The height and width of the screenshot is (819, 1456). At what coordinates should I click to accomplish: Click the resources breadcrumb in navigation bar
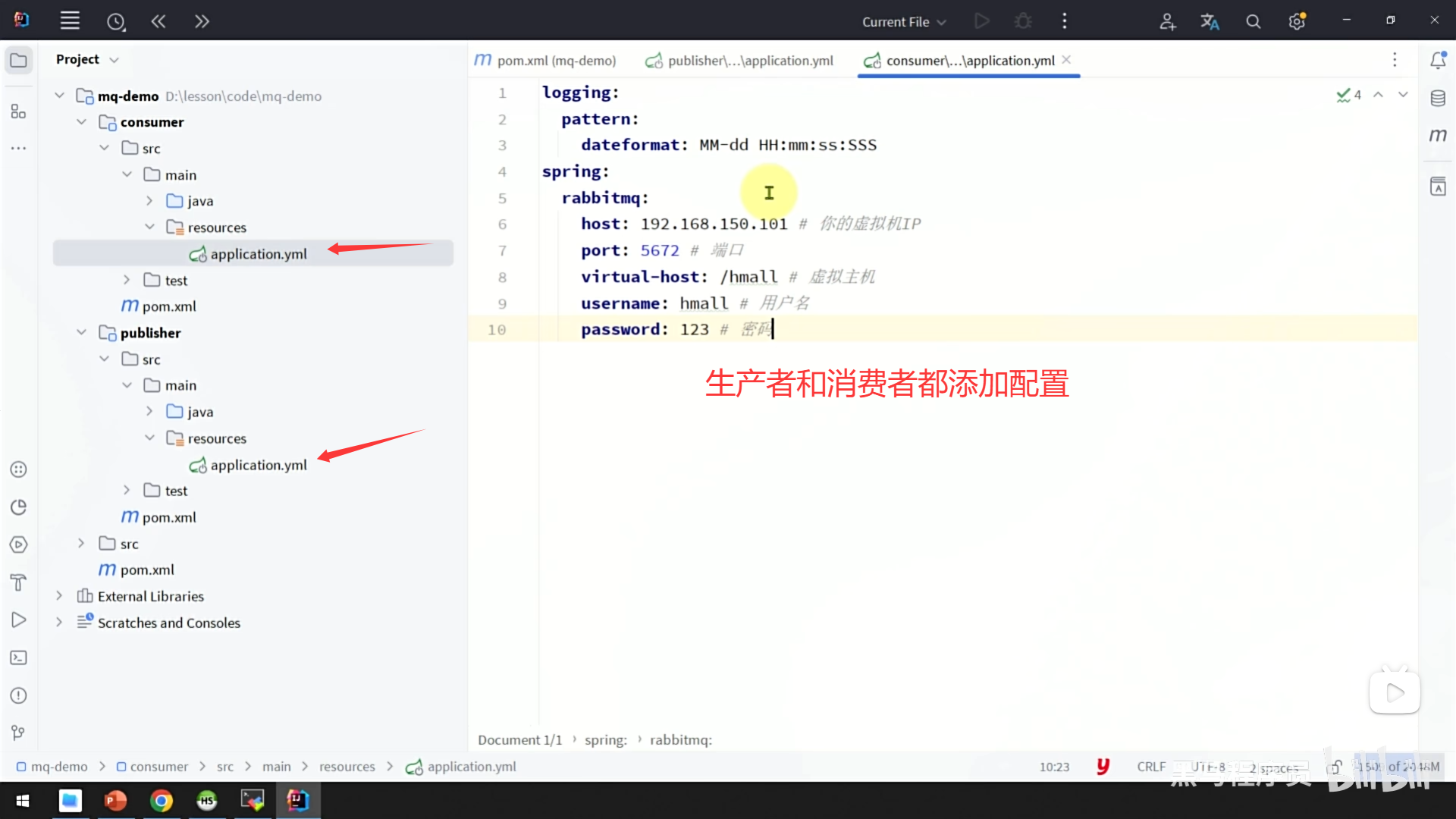click(x=347, y=767)
